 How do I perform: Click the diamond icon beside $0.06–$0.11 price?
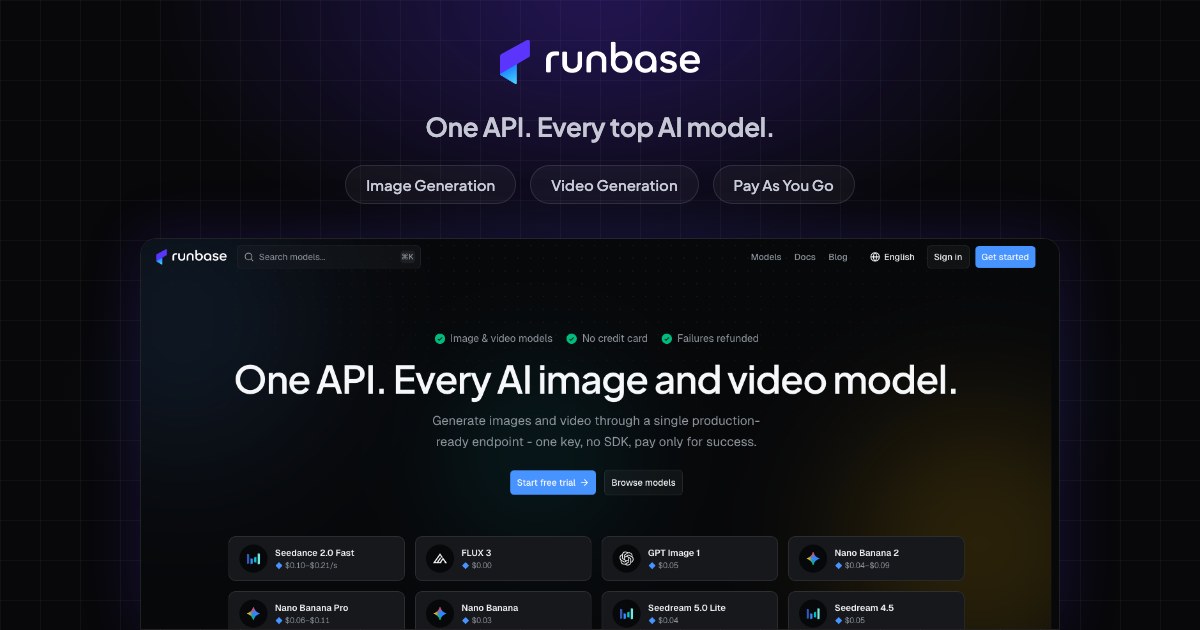(279, 621)
